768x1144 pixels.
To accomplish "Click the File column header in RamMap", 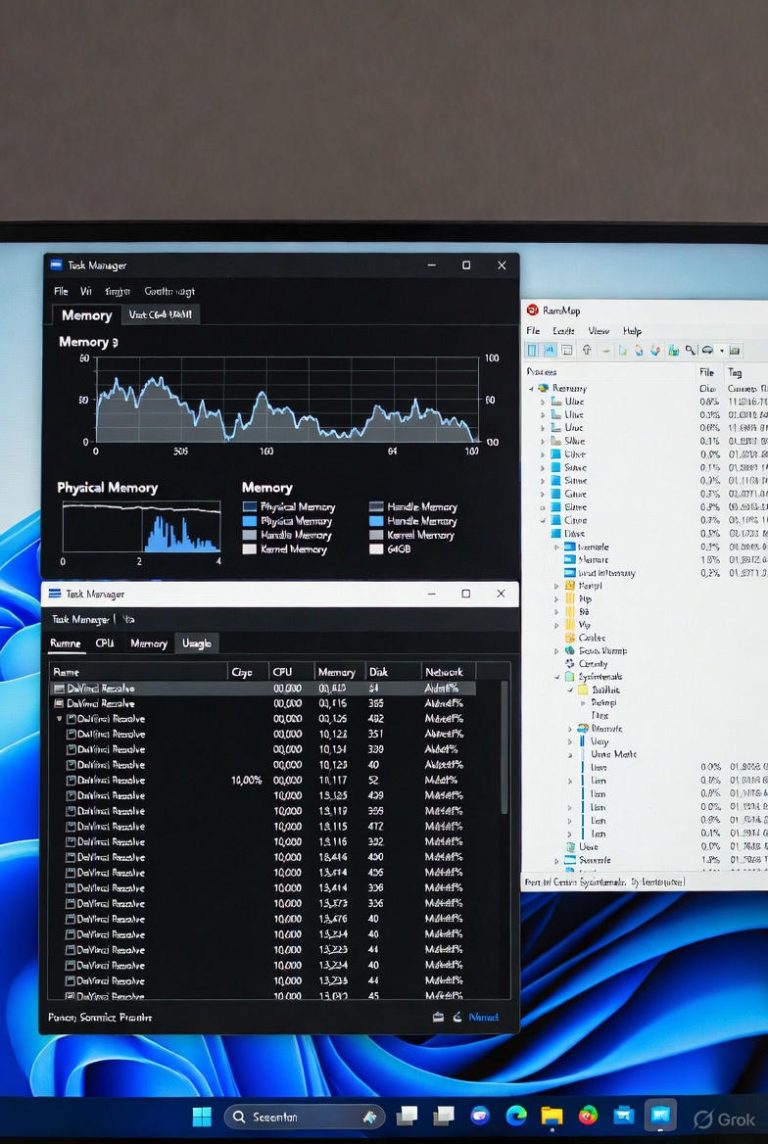I will (706, 372).
